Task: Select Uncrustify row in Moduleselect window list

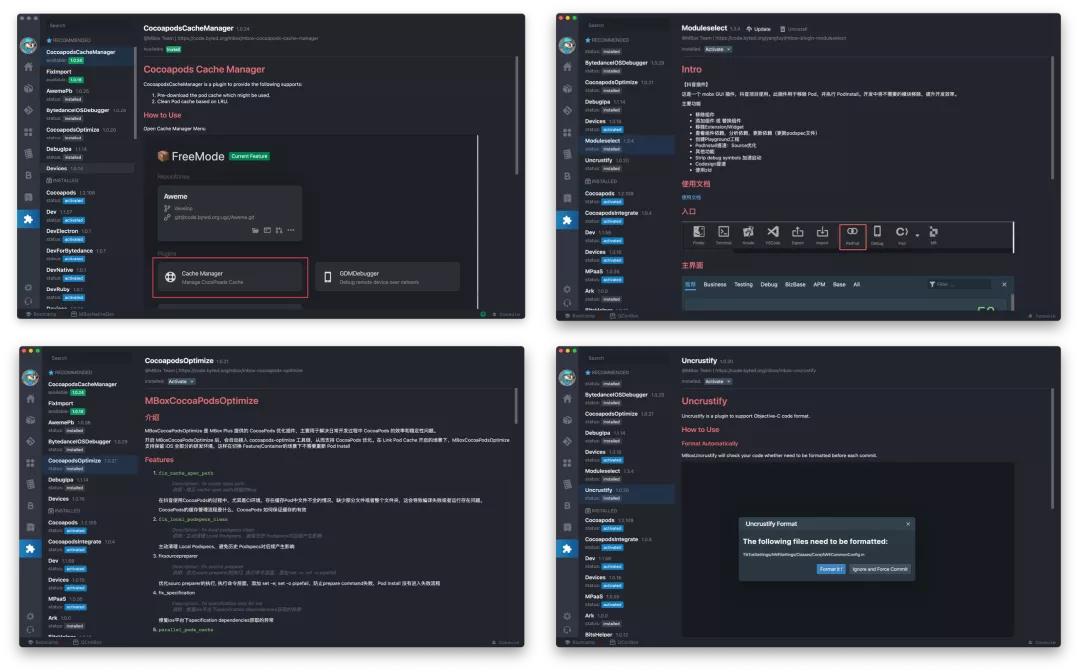Action: (628, 164)
